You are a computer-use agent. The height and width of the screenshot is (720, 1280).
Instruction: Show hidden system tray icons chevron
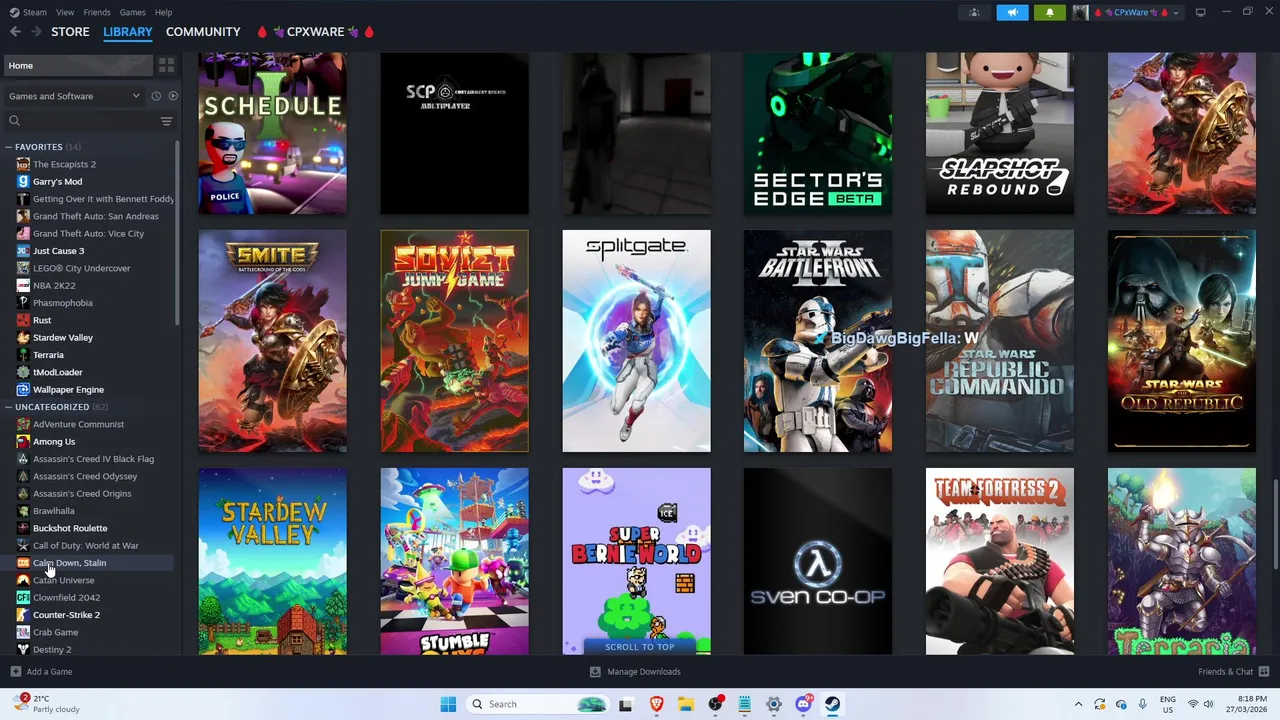tap(1078, 704)
